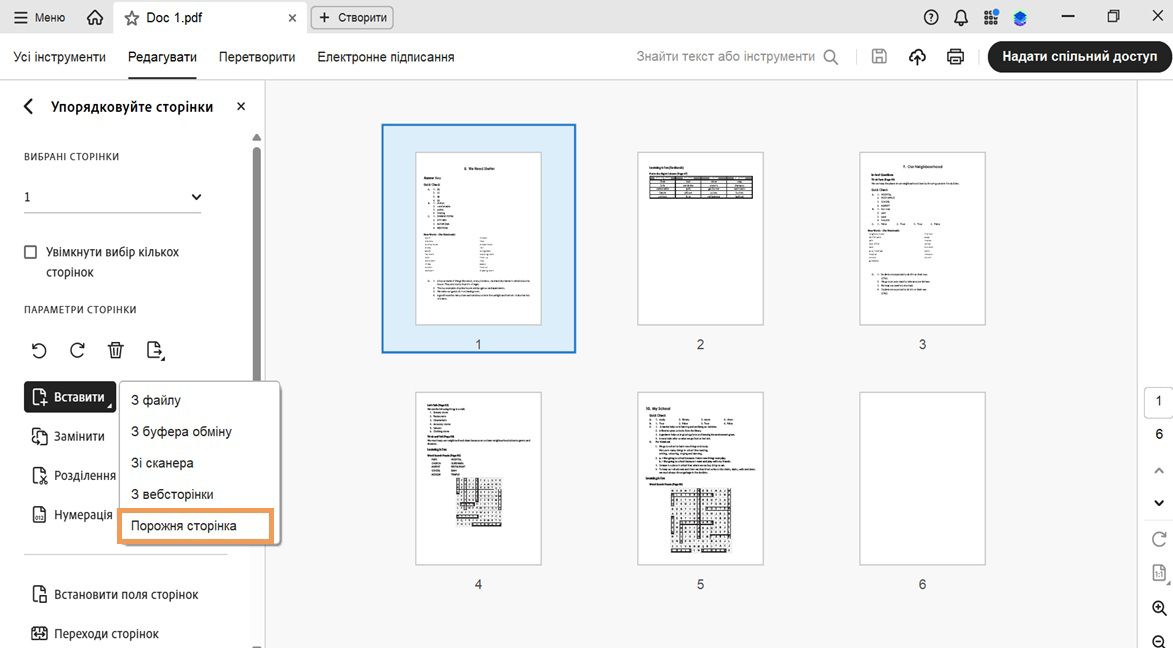Zoom in with the plus magnifier
Image resolution: width=1173 pixels, height=648 pixels.
[1160, 608]
